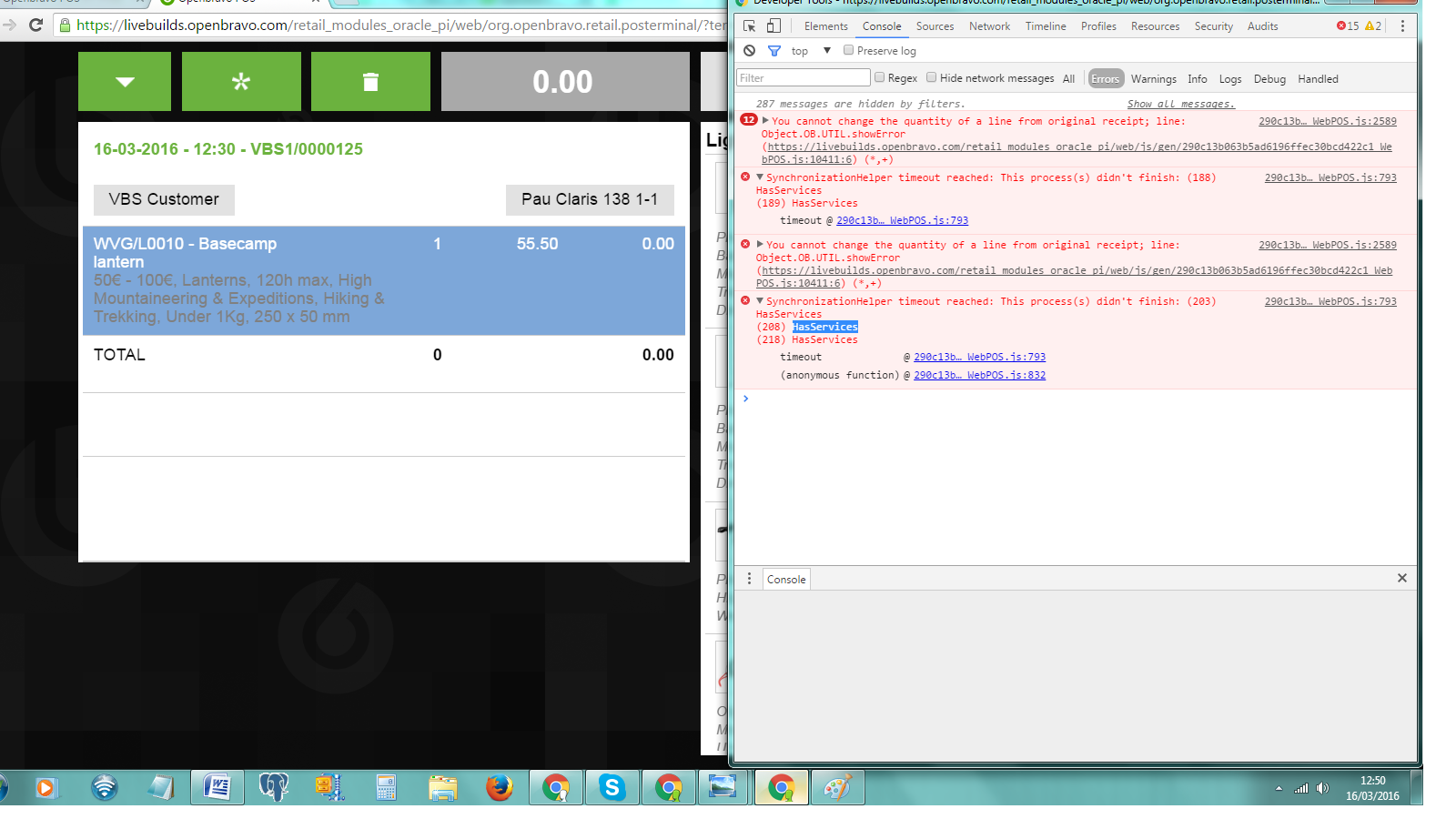1456x819 pixels.
Task: Tick Hide network messages checkbox
Action: [x=932, y=78]
